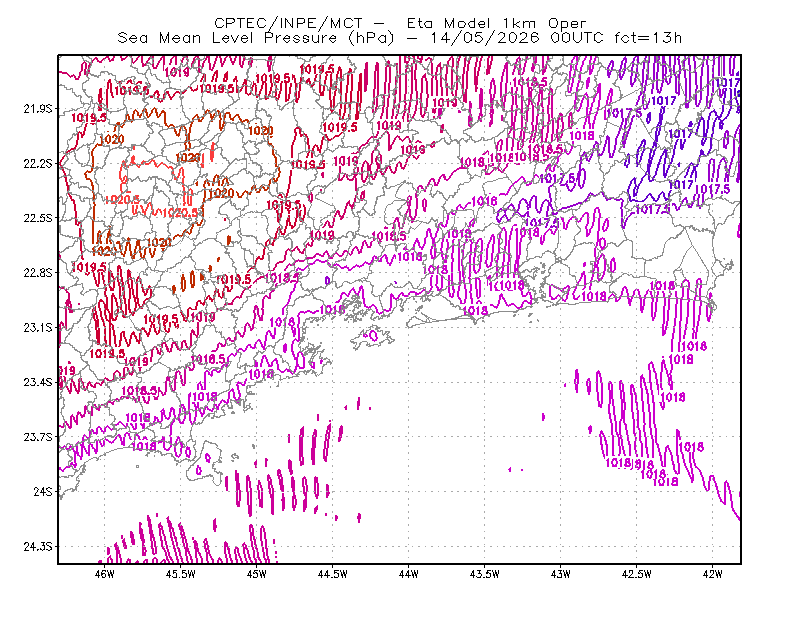Screen dimensions: 800x618
Task: Click the 42.5W longitude axis label
Action: (x=637, y=574)
